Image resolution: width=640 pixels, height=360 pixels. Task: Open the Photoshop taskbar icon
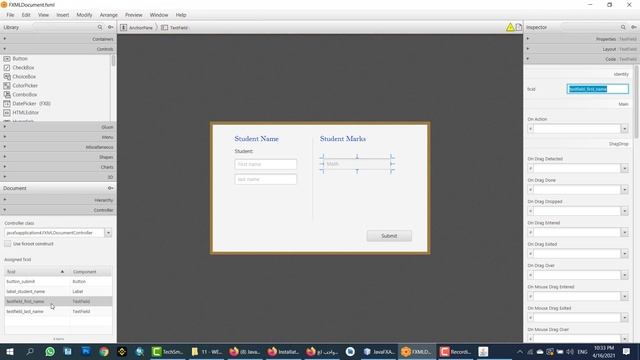point(86,351)
